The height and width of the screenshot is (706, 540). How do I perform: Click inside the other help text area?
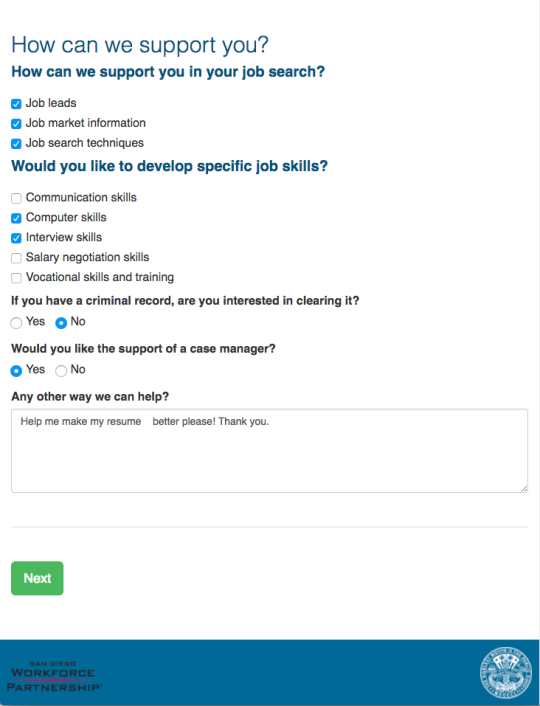[x=269, y=451]
